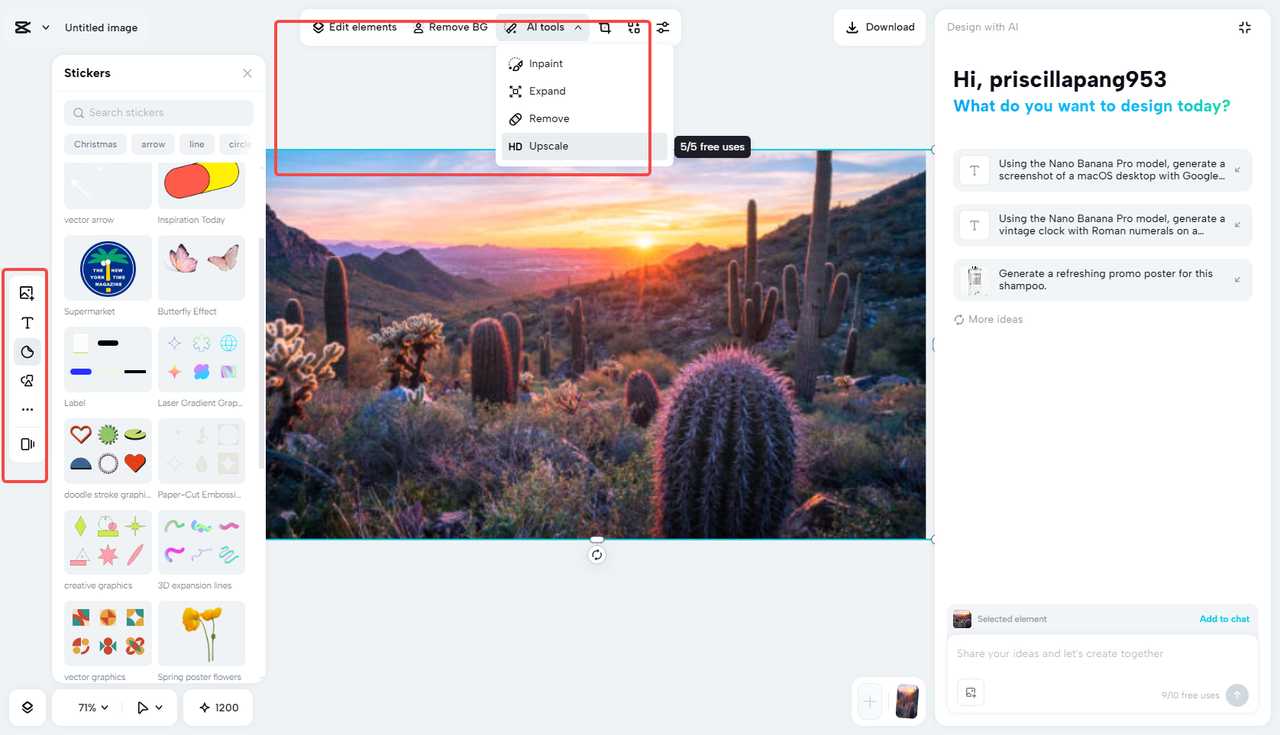Open the Layers panel at bottom left
The height and width of the screenshot is (735, 1280).
[26, 707]
